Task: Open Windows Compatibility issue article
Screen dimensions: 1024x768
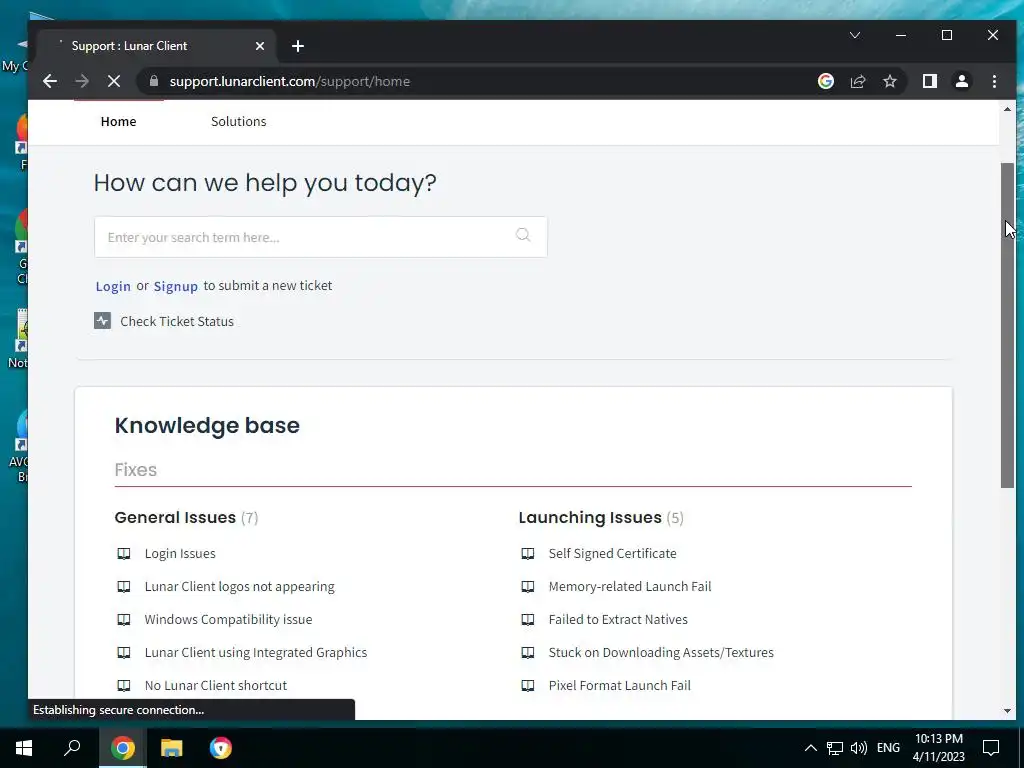Action: (229, 620)
